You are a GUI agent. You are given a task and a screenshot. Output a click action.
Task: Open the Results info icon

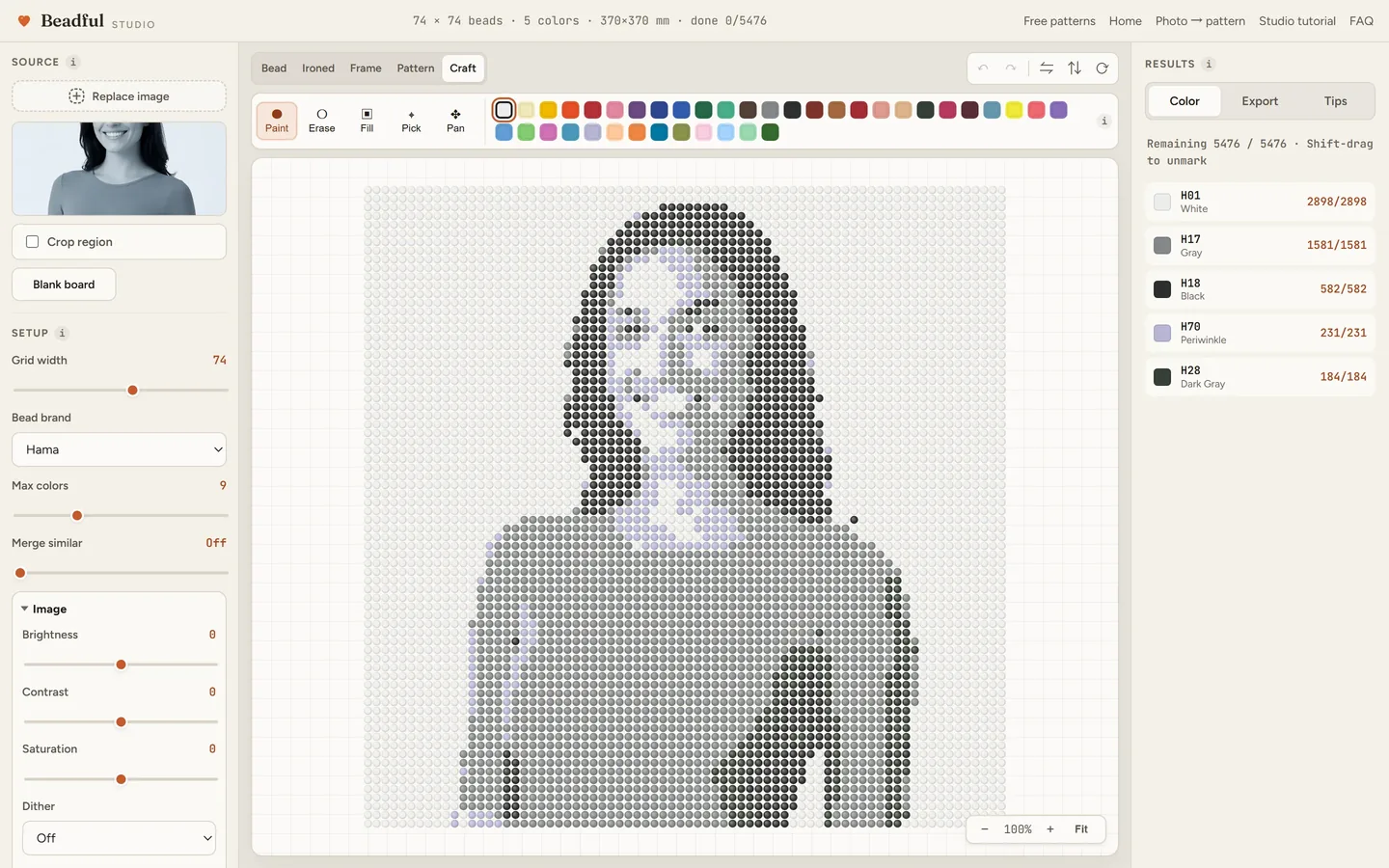click(1209, 64)
